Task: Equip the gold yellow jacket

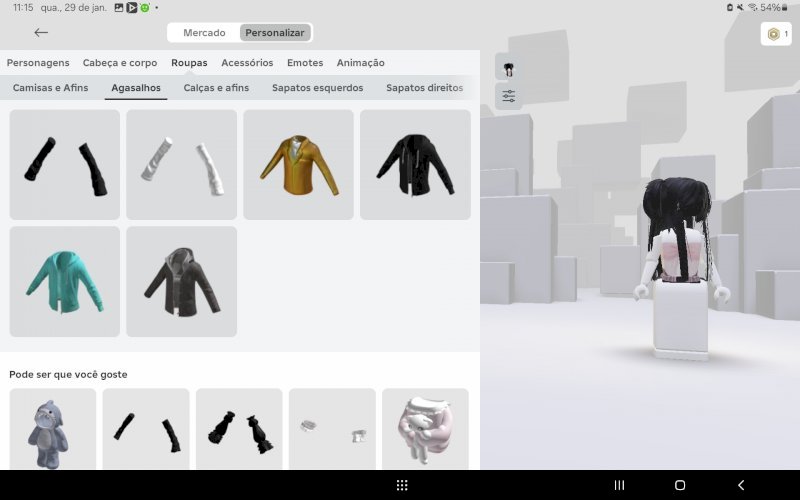Action: pyautogui.click(x=298, y=164)
